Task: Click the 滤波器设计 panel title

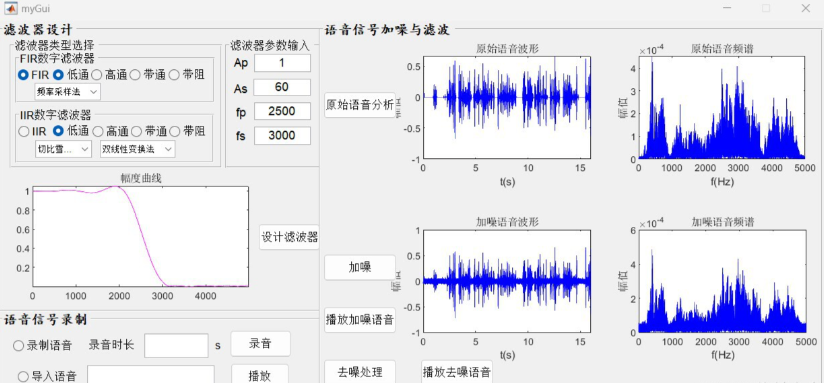Action: point(38,29)
